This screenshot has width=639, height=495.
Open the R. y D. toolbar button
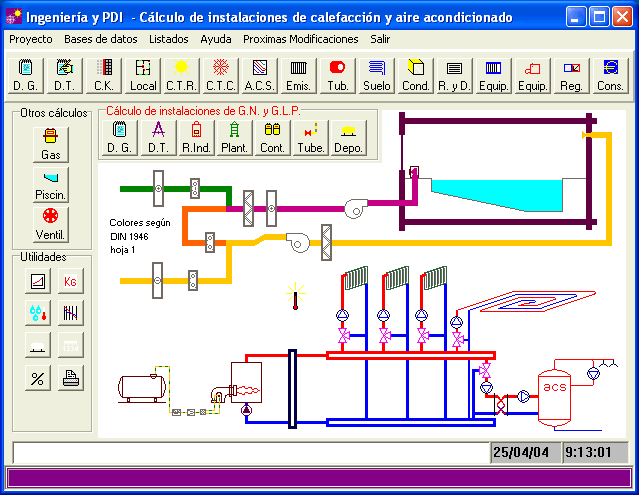pos(454,76)
